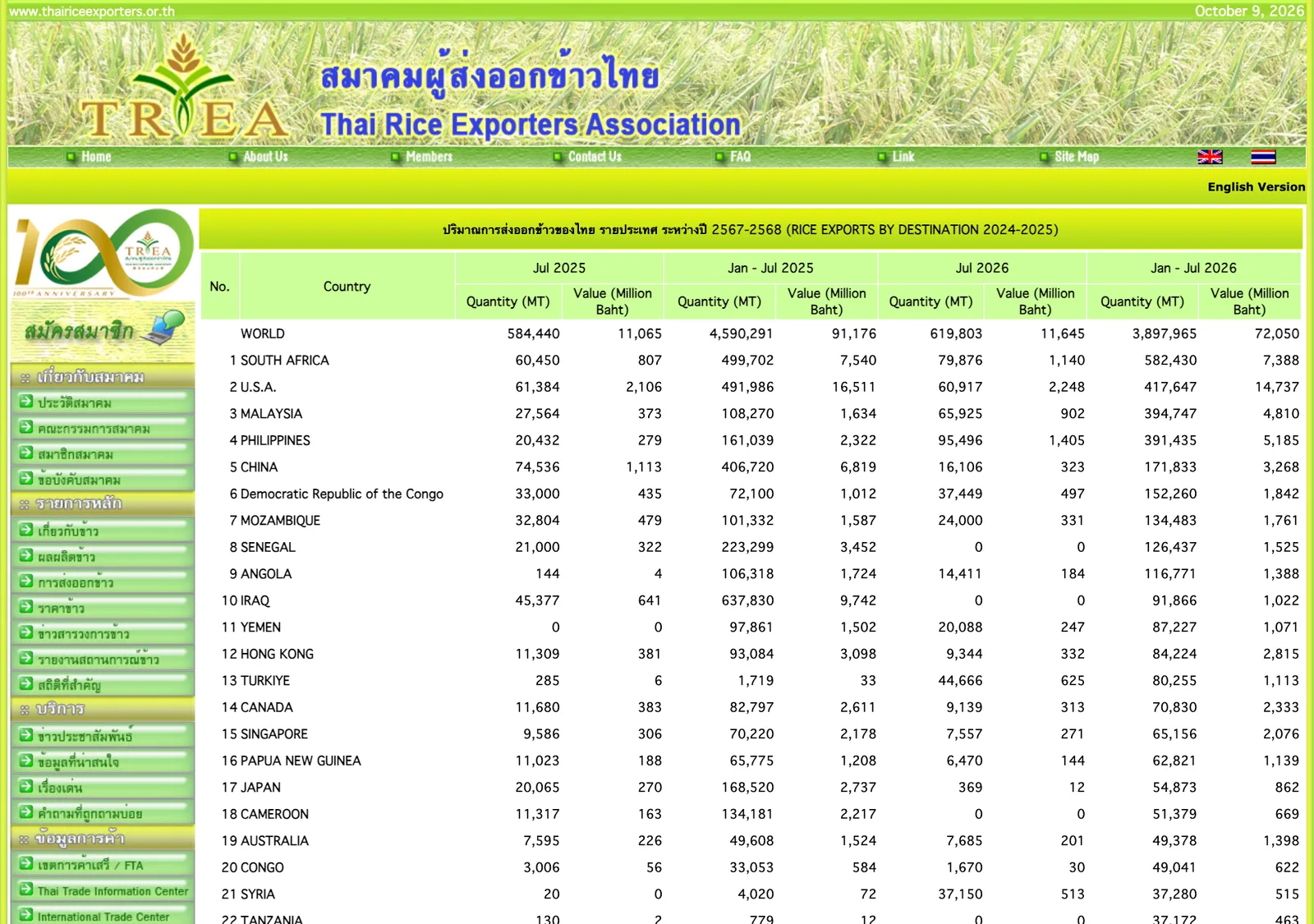1314x924 pixels.
Task: Open ประวัติสมาคม sidebar item
Action: [x=103, y=402]
